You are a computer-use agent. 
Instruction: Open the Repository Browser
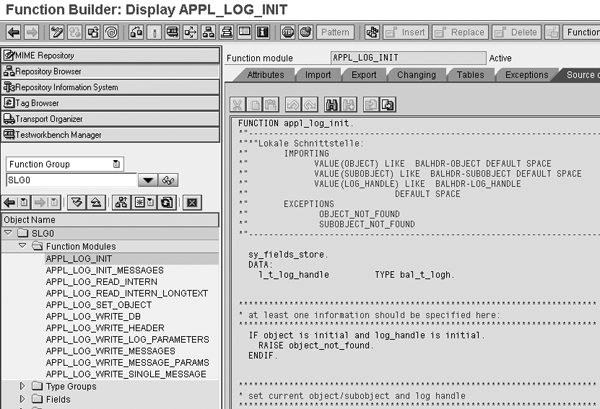click(111, 71)
